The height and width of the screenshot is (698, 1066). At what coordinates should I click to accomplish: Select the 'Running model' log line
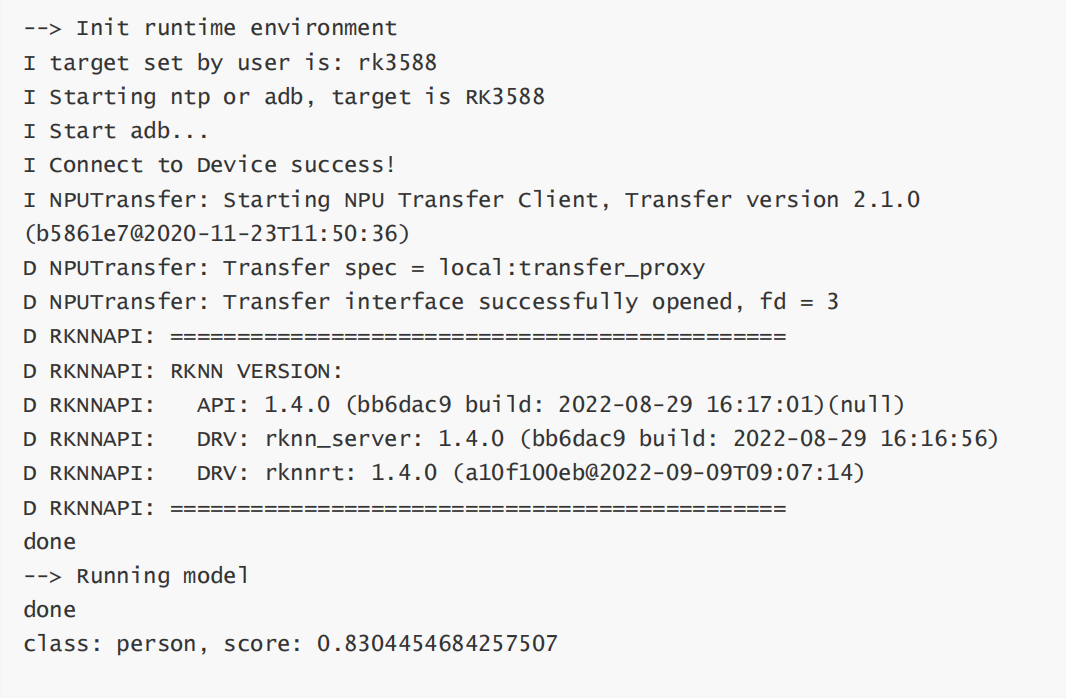(136, 576)
